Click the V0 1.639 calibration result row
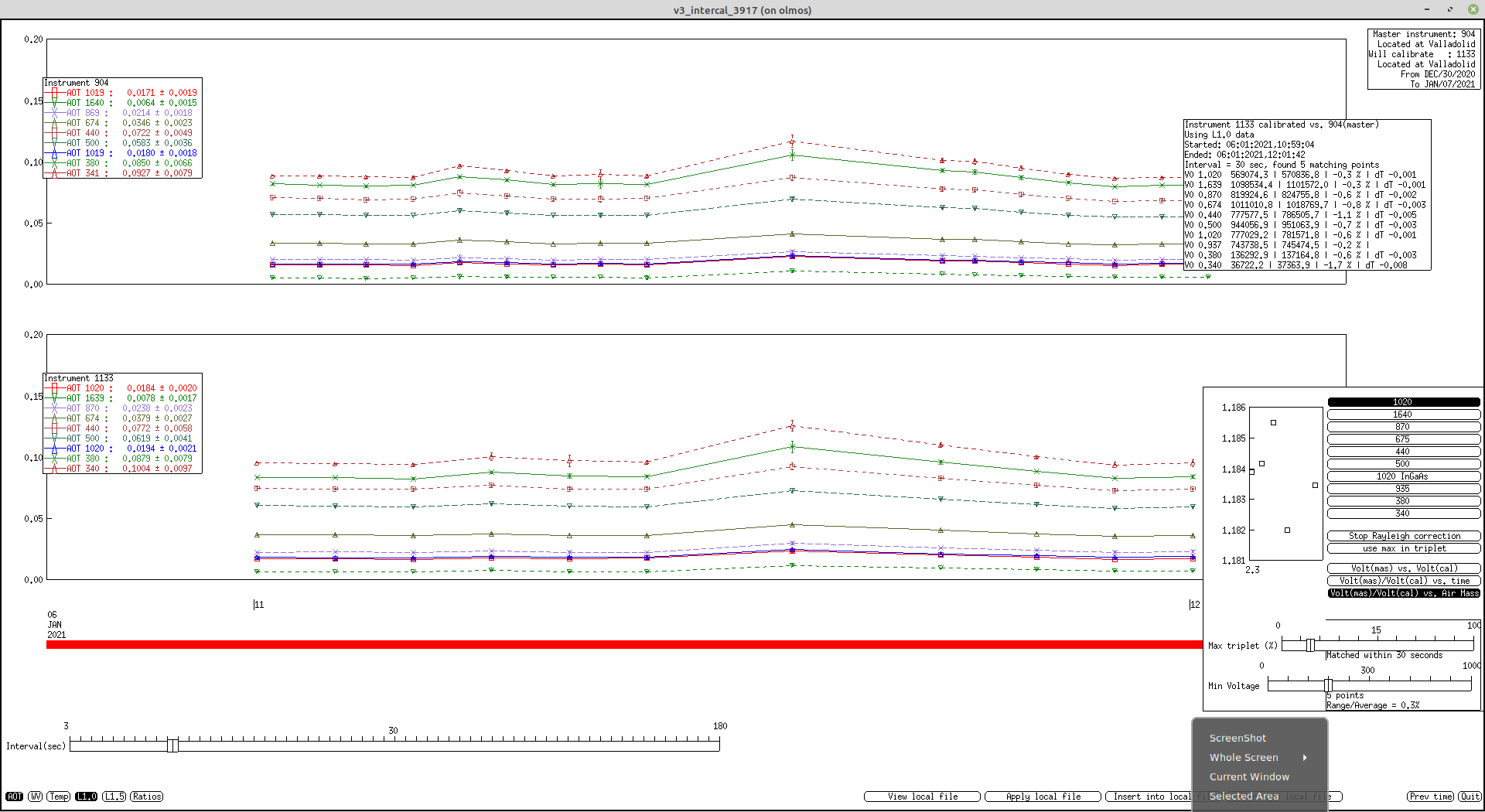 tap(1304, 185)
